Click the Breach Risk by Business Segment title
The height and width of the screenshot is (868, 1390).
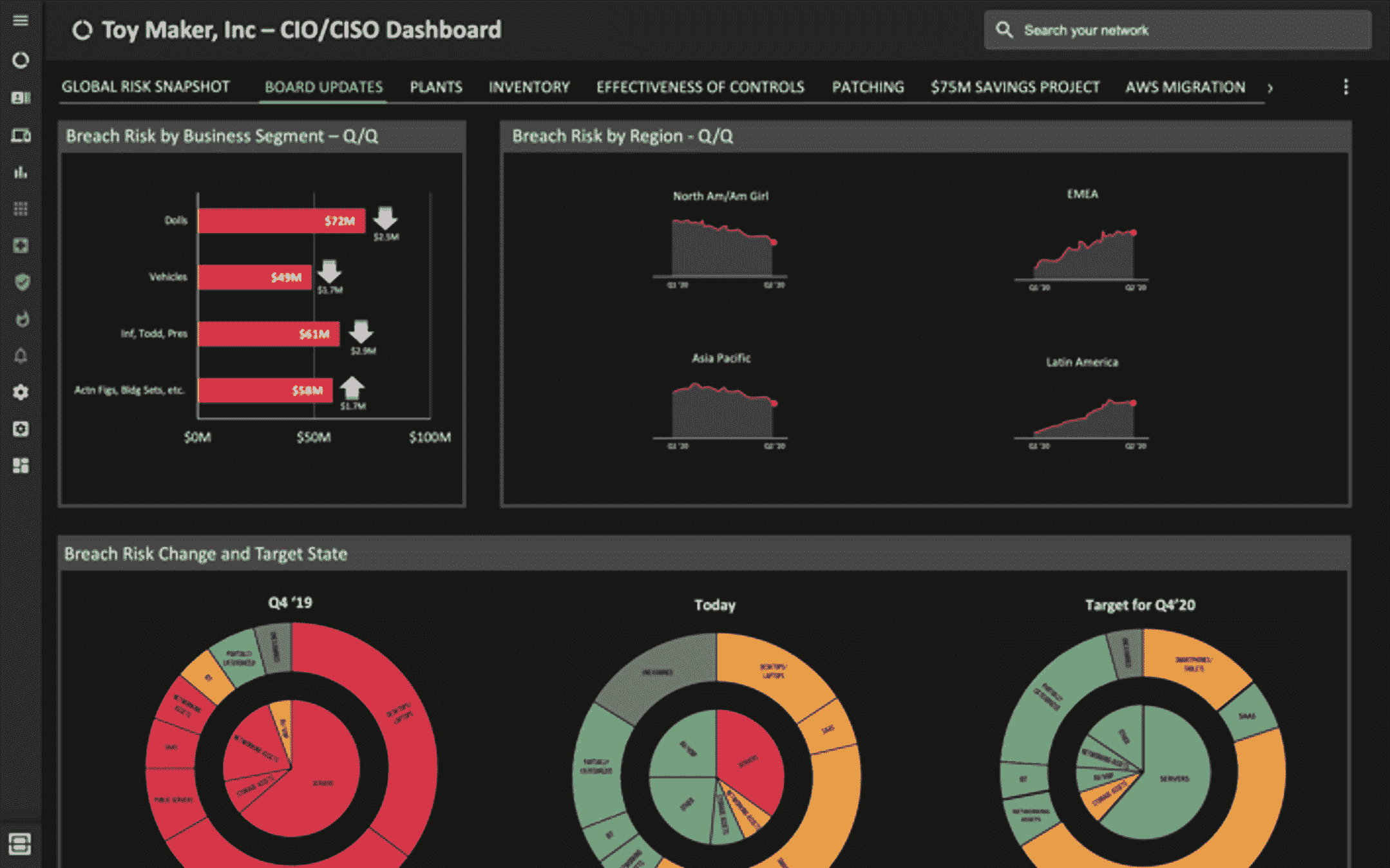click(222, 136)
